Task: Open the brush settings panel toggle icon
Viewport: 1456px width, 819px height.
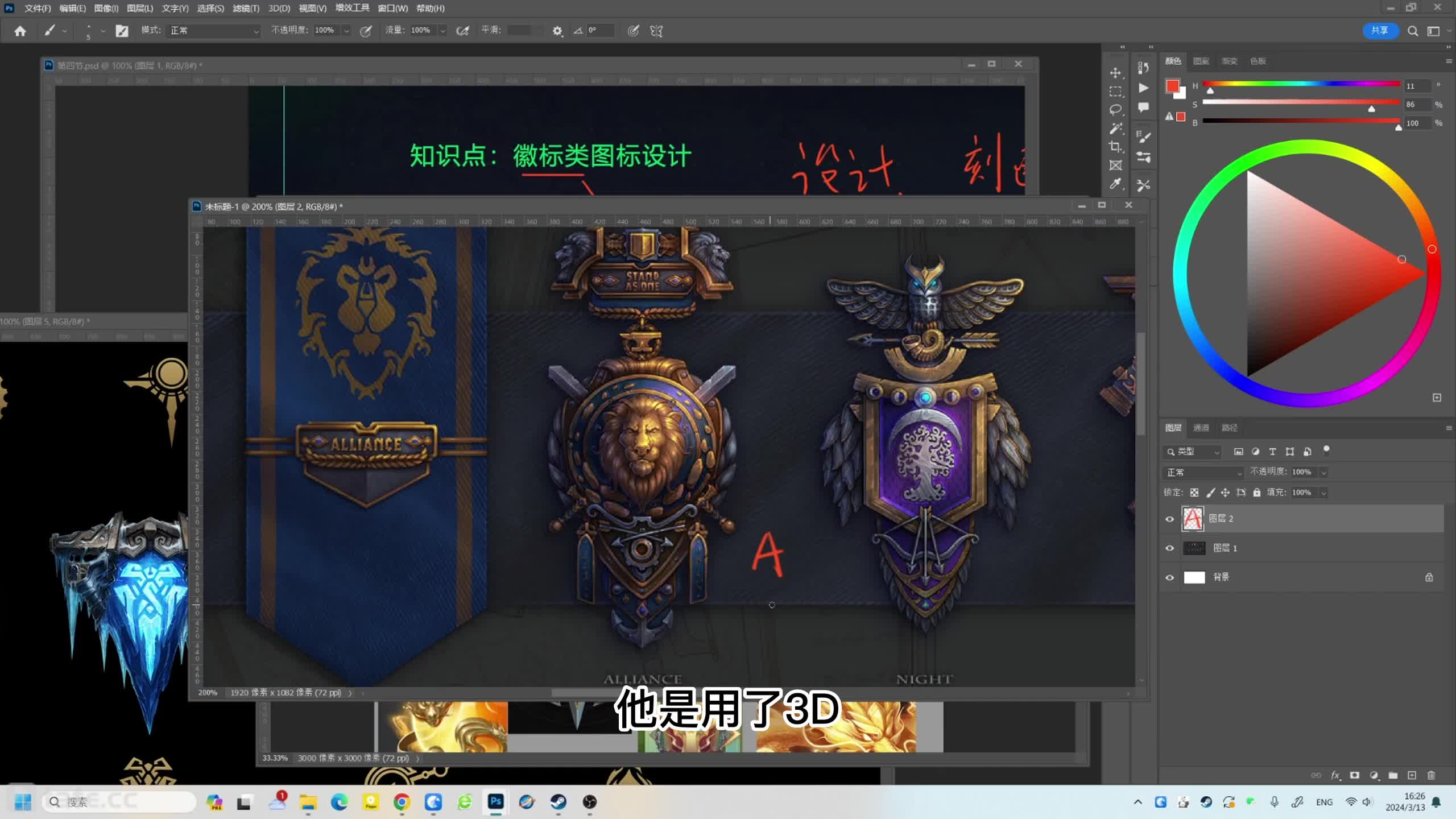Action: point(122,31)
